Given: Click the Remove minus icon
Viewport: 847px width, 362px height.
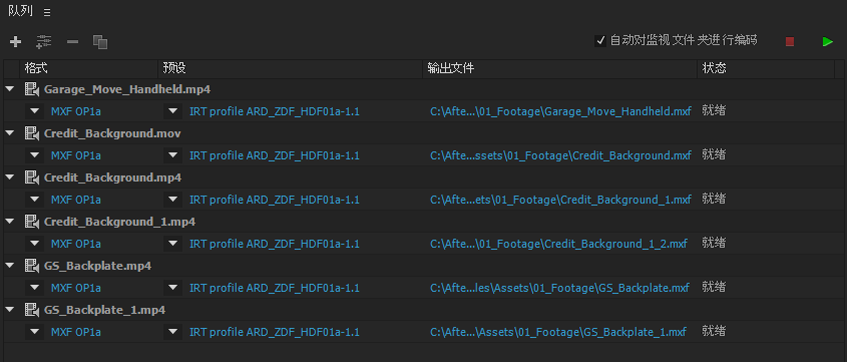Looking at the screenshot, I should tap(72, 41).
